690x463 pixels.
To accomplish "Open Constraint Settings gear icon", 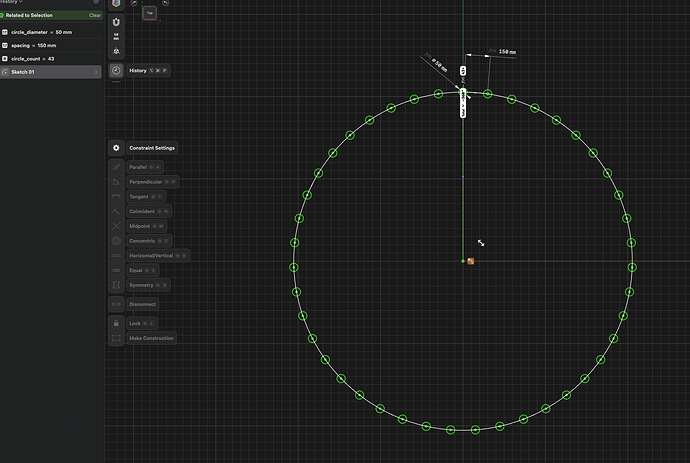I will tap(116, 148).
